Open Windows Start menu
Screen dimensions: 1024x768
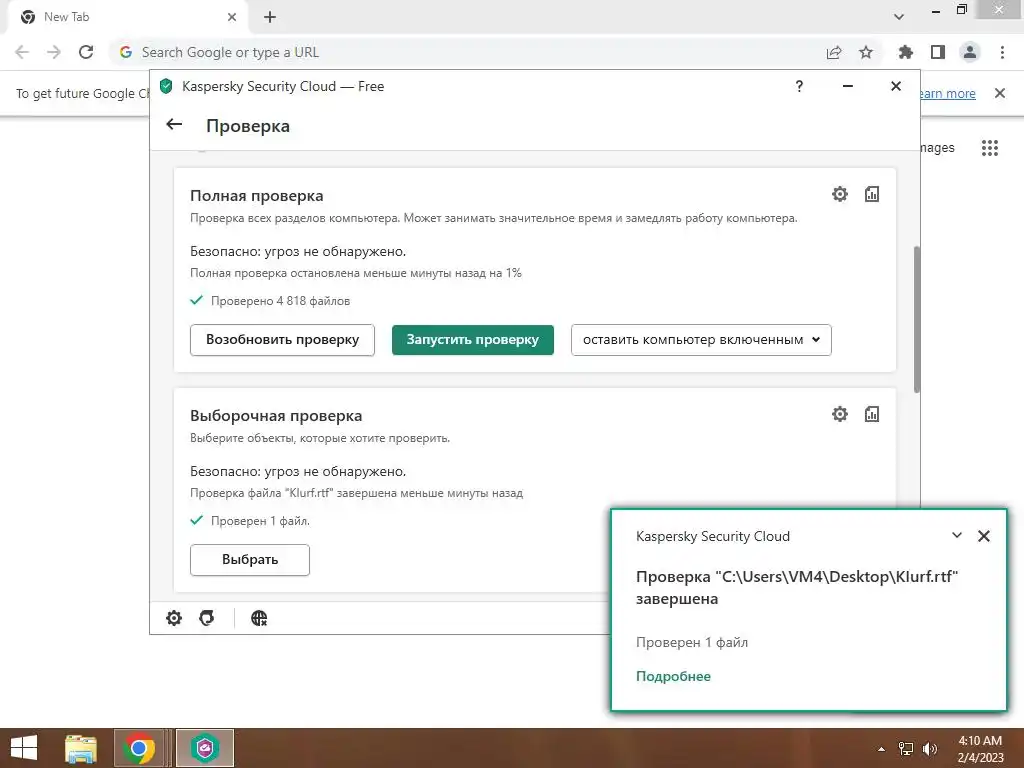tap(24, 748)
